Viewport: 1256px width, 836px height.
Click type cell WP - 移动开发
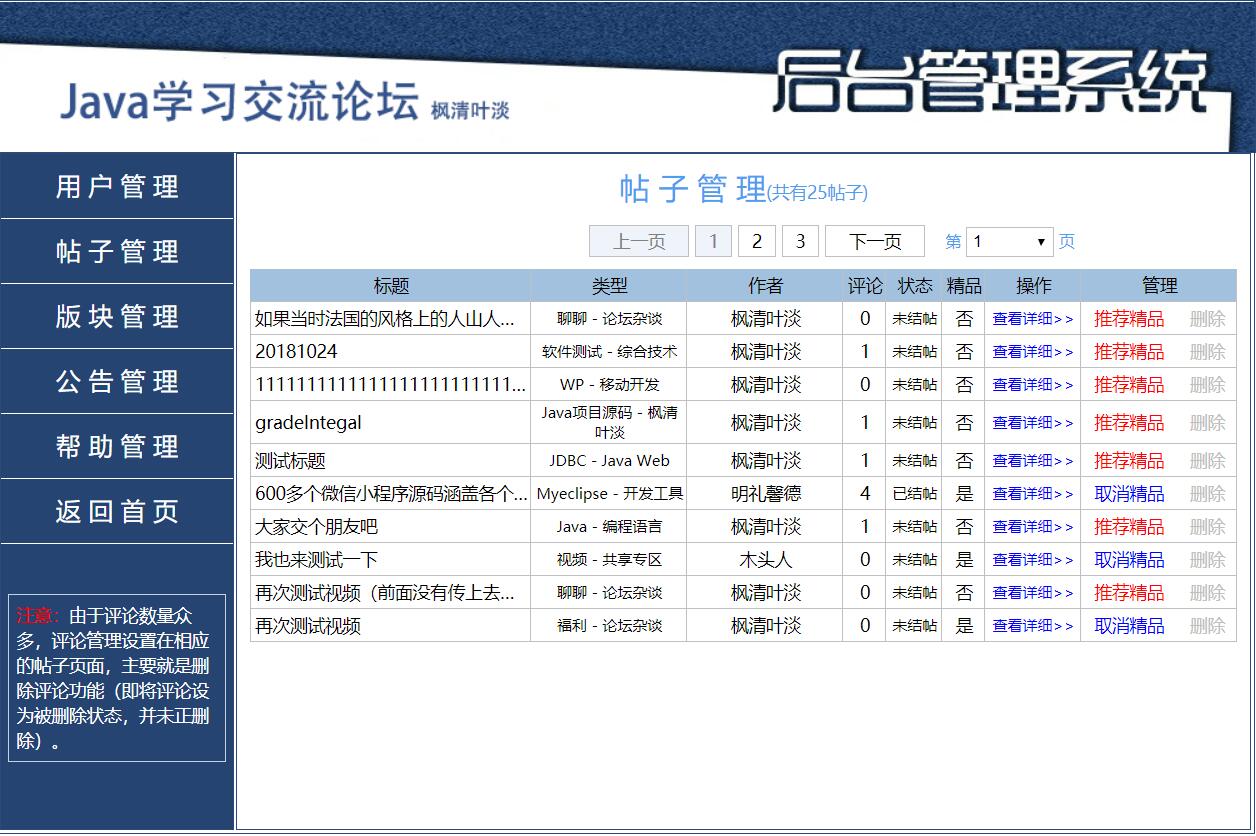tap(609, 385)
